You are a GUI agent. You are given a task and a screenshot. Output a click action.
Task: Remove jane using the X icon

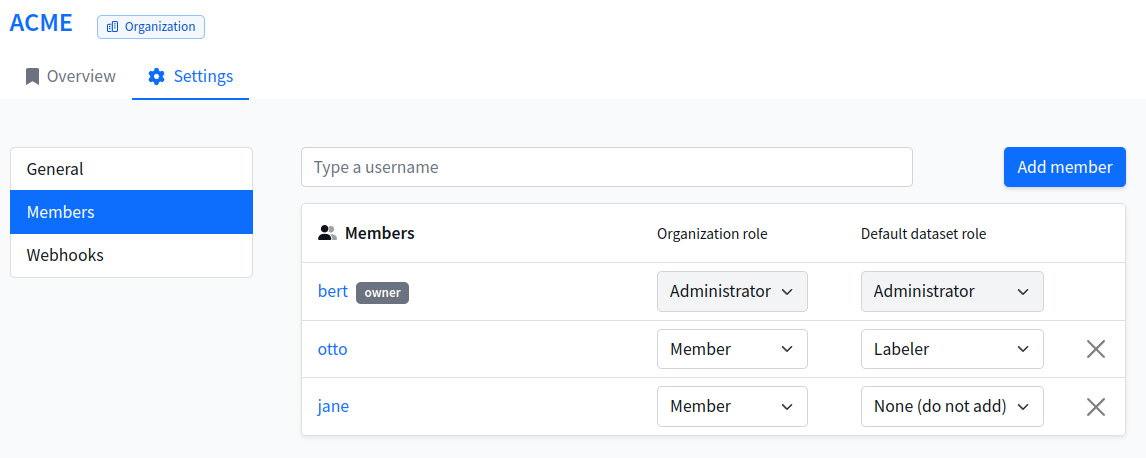pos(1096,406)
